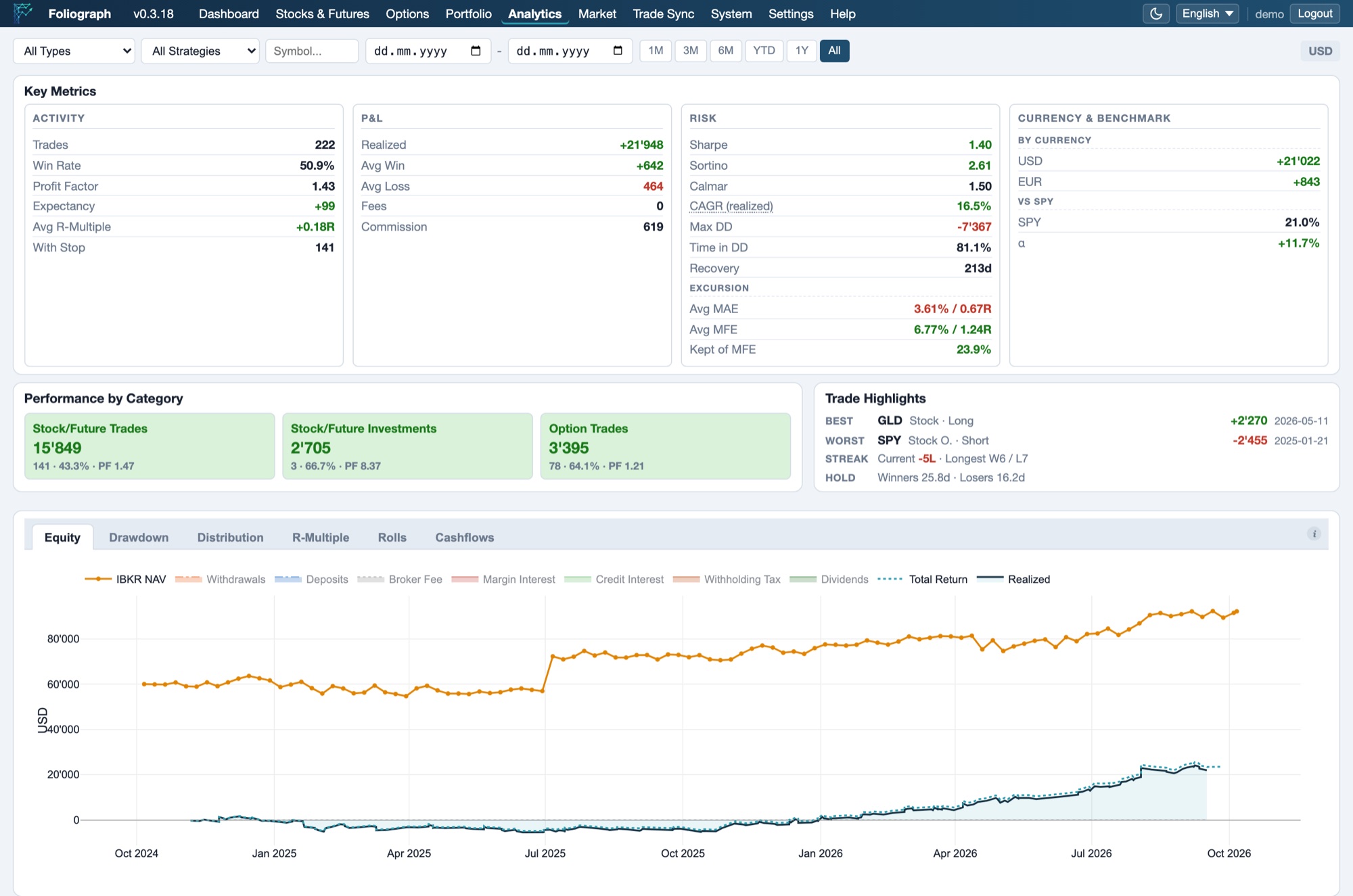Open the Stock/Future Investments card
The image size is (1353, 896).
pyautogui.click(x=407, y=446)
